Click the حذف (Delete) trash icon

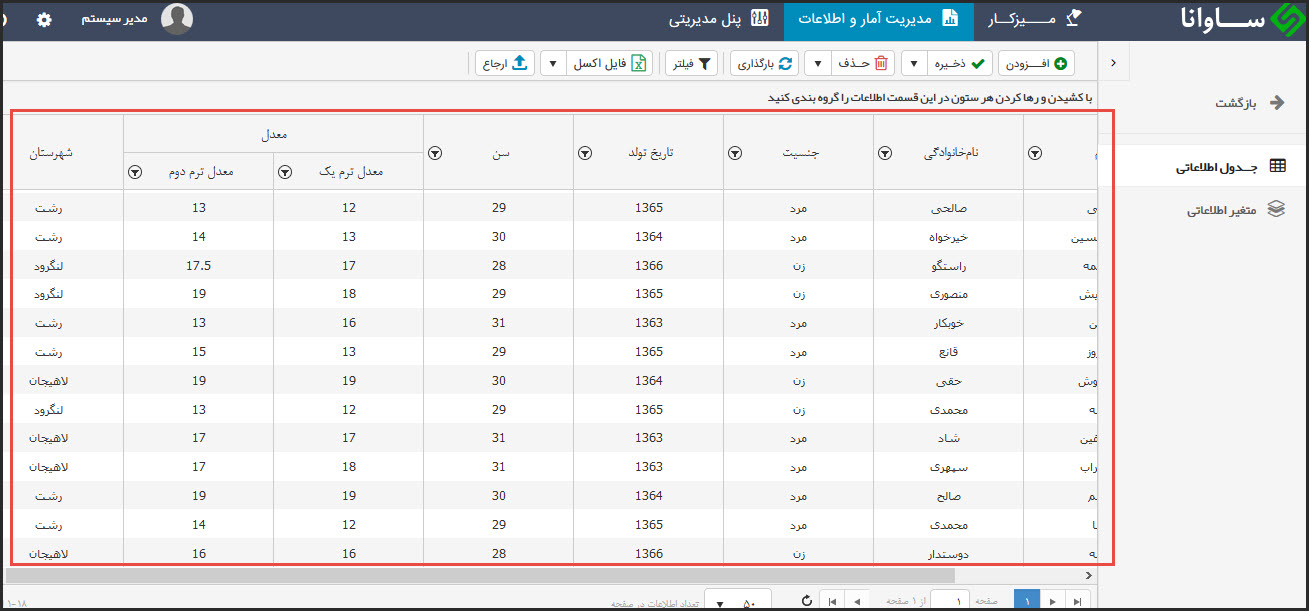pyautogui.click(x=880, y=63)
